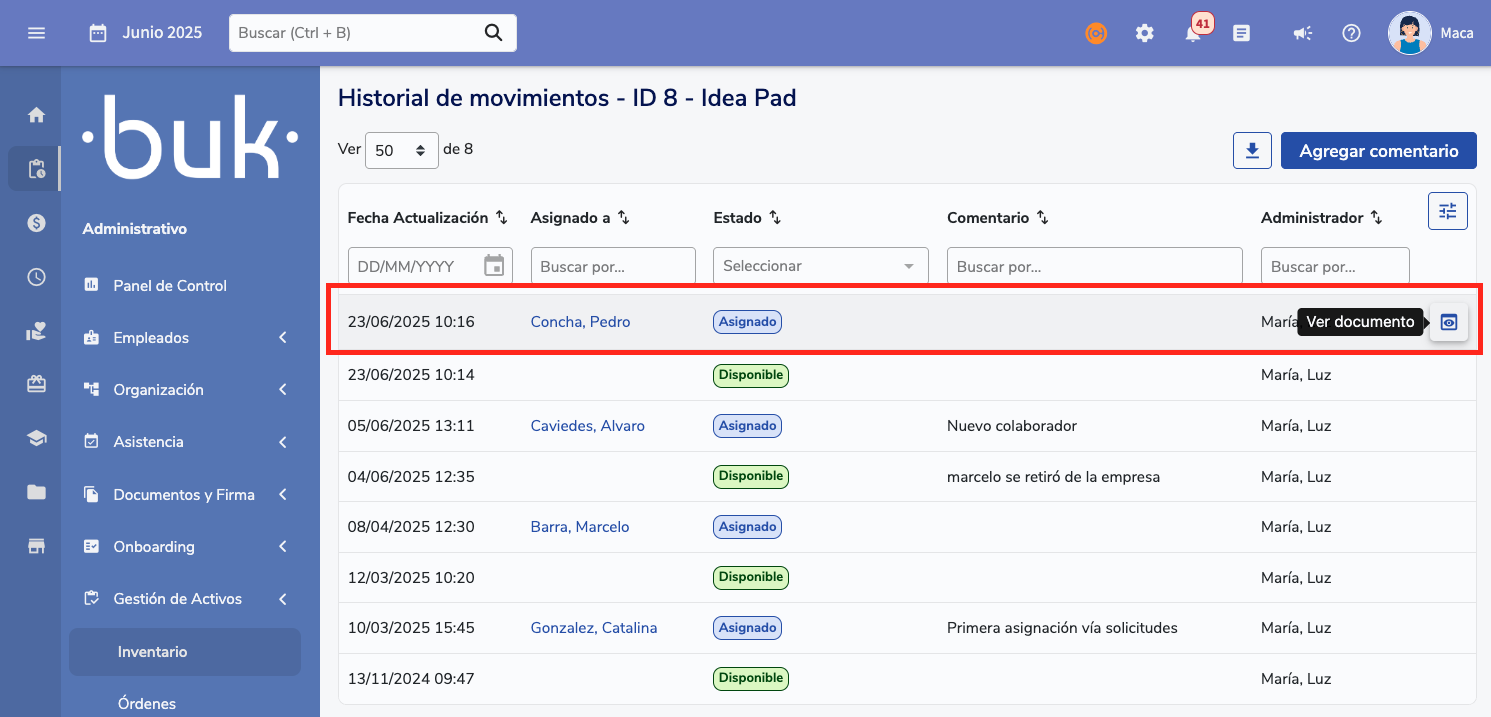Click the download icon button
This screenshot has height=717, width=1491.
1252,151
